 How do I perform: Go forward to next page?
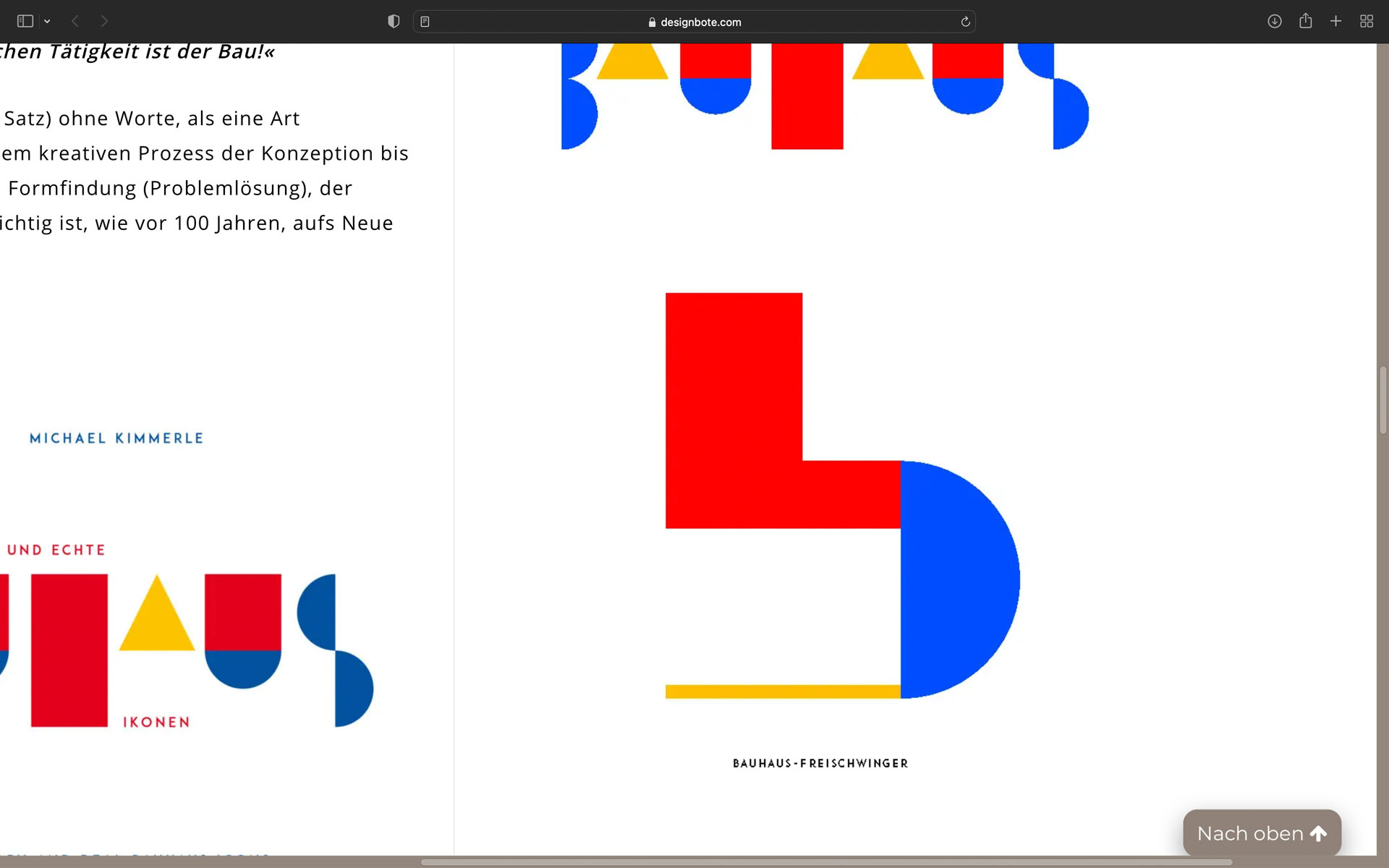pos(104,22)
